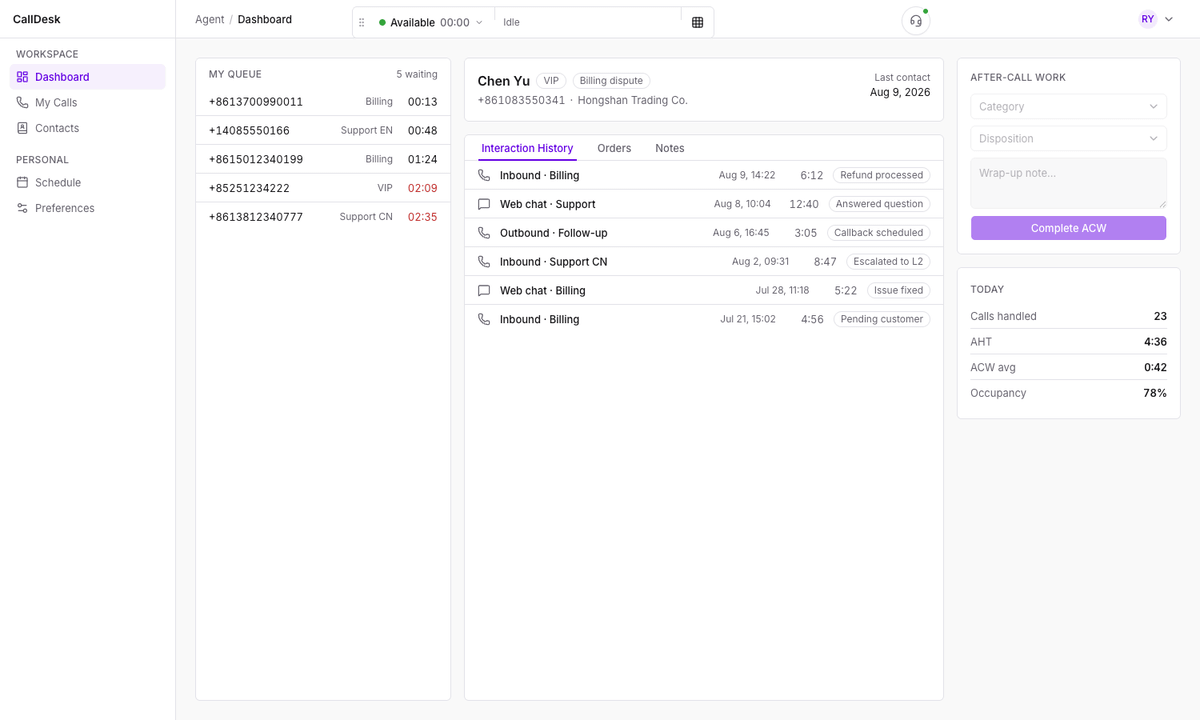Image resolution: width=1200 pixels, height=720 pixels.
Task: Open the Disposition dropdown
Action: pos(1068,139)
